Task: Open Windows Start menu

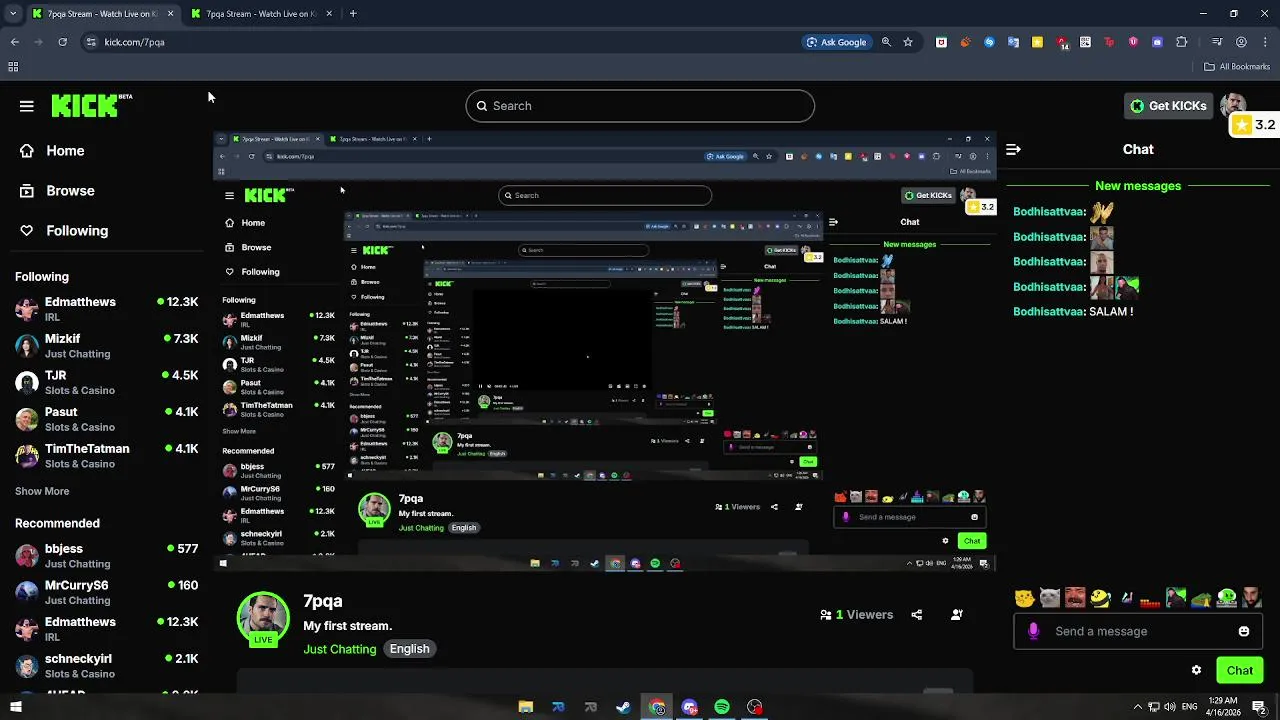Action: [x=15, y=707]
